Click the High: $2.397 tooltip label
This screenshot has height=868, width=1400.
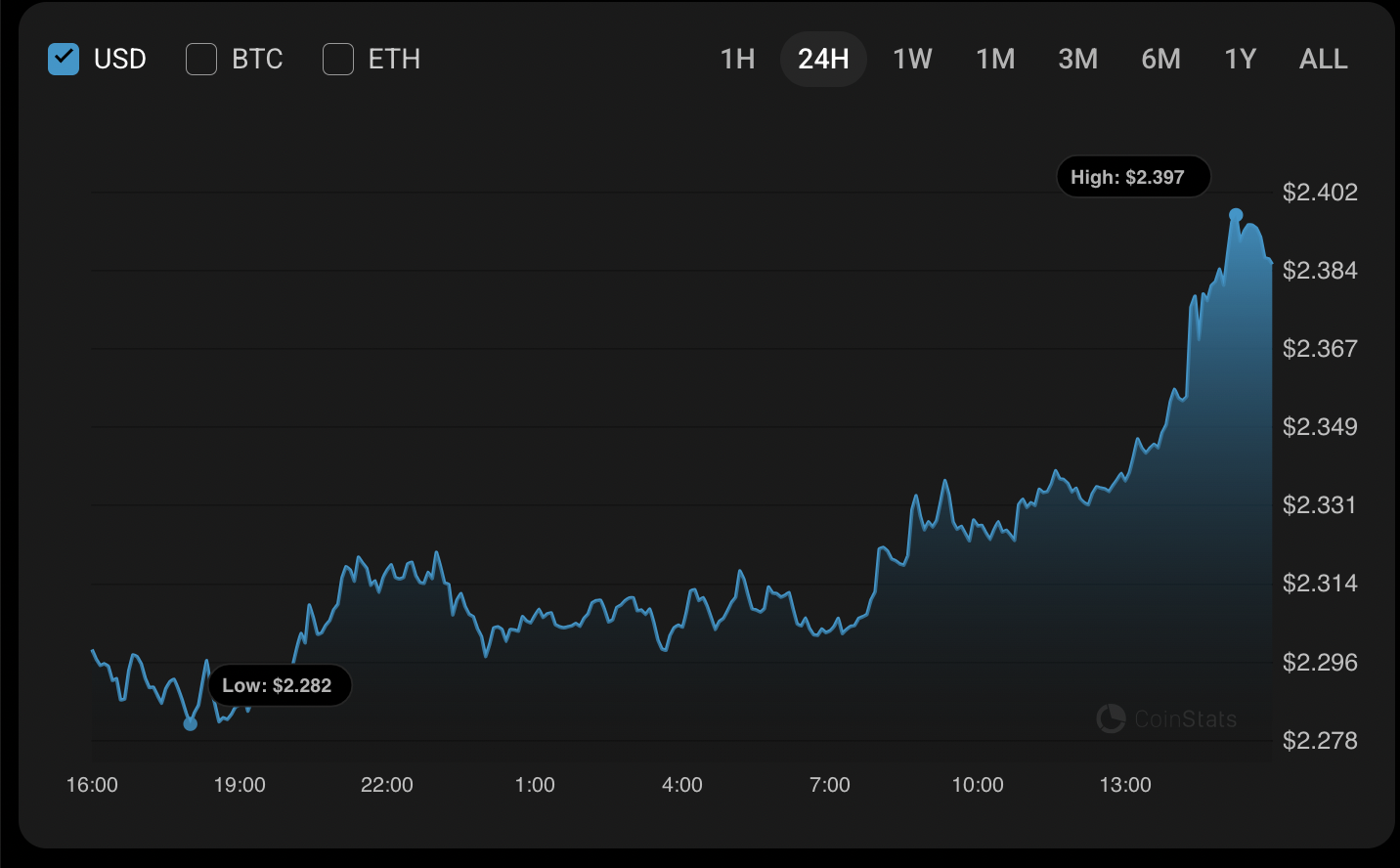point(1133,177)
